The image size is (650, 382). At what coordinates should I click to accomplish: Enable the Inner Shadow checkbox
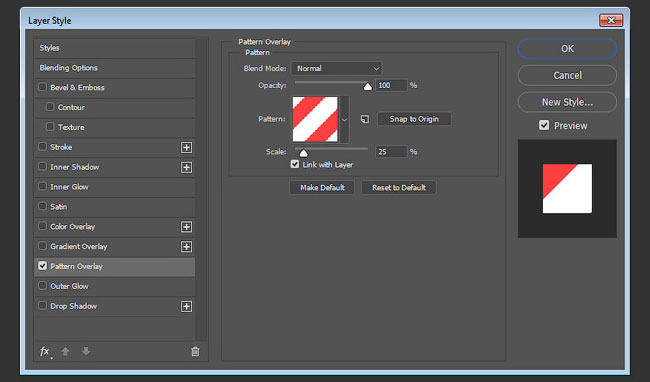[x=42, y=167]
